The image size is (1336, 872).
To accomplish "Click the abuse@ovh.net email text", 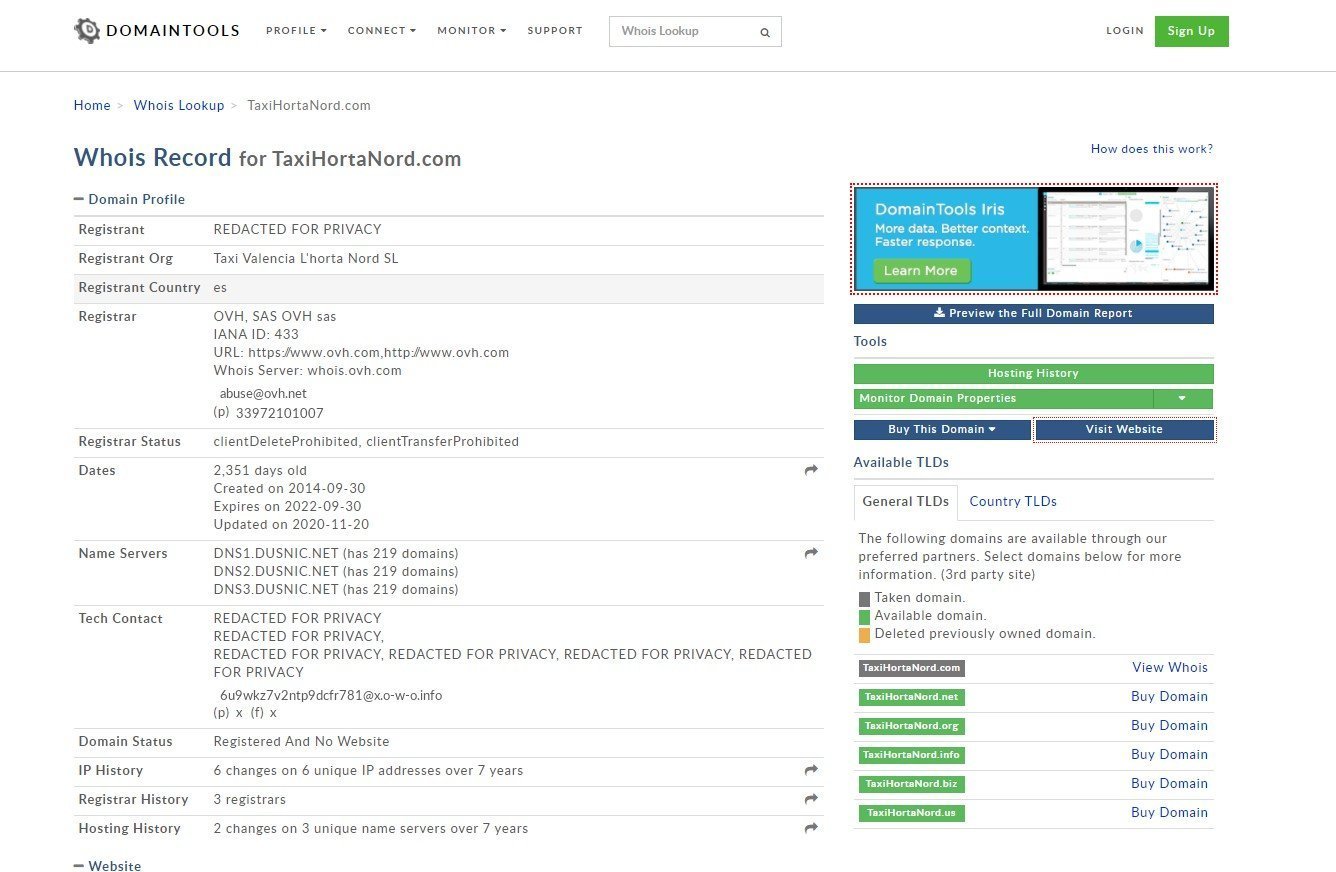I will (x=263, y=393).
